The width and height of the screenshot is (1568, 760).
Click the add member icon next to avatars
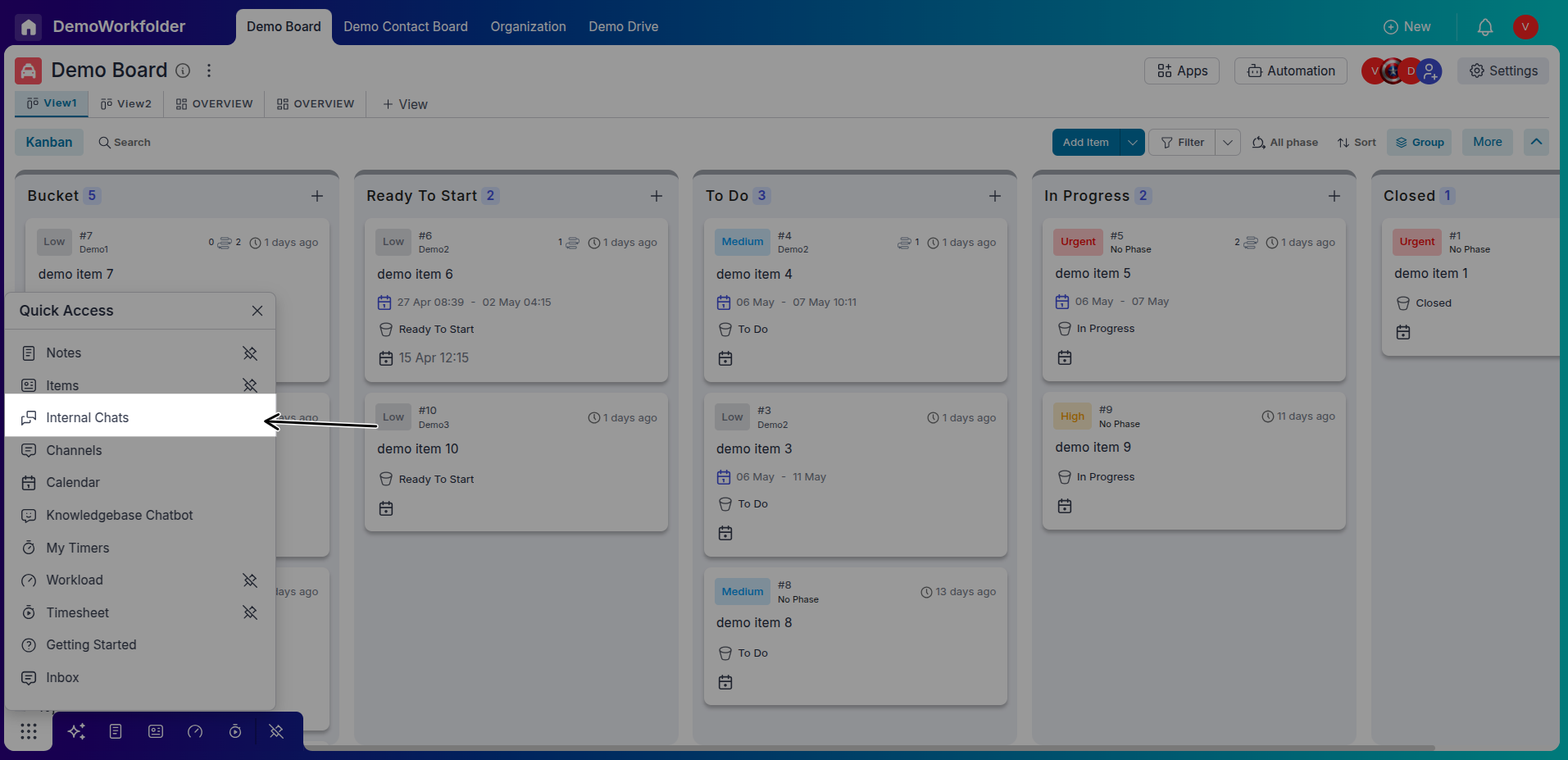[1430, 71]
